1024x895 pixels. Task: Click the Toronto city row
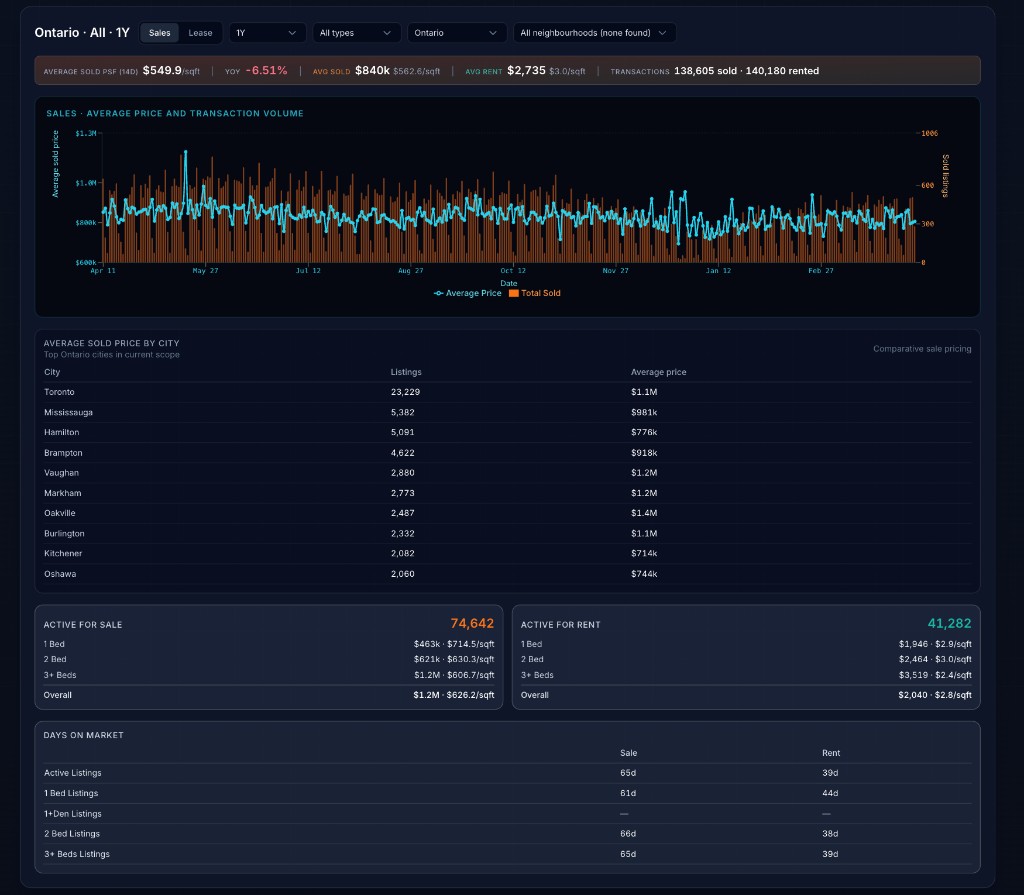click(507, 392)
